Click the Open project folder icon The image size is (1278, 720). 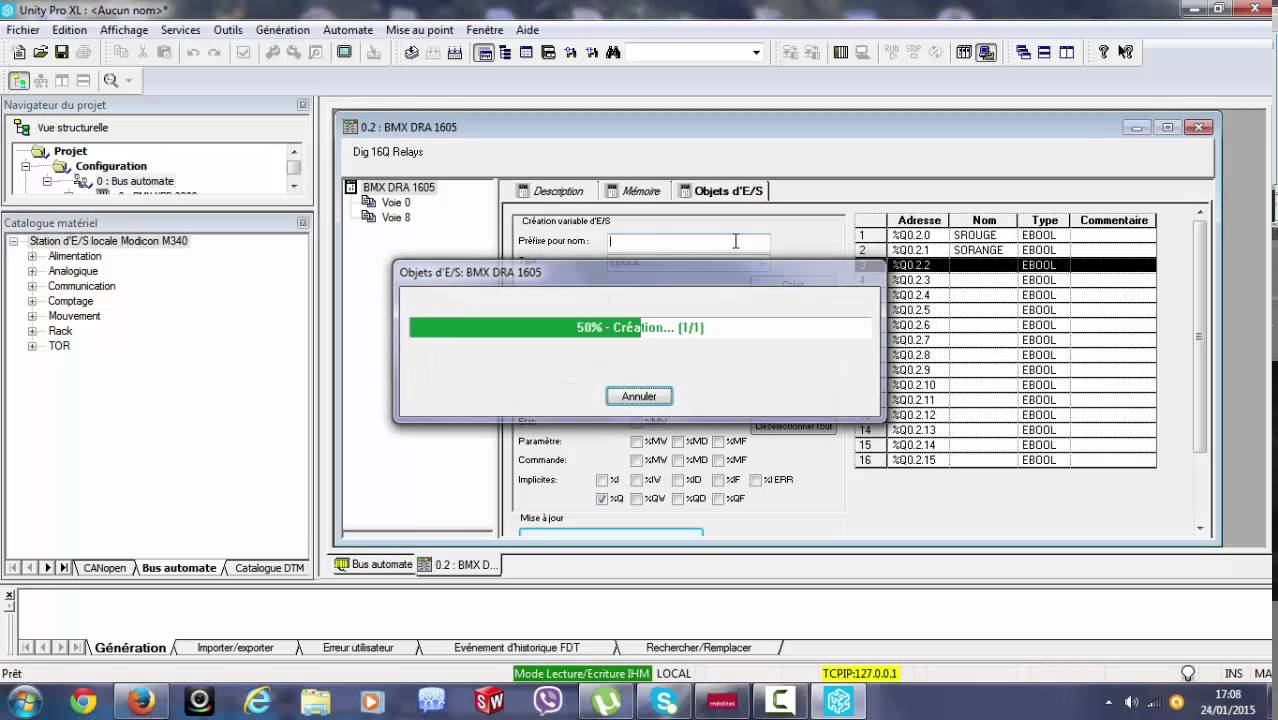tap(41, 52)
